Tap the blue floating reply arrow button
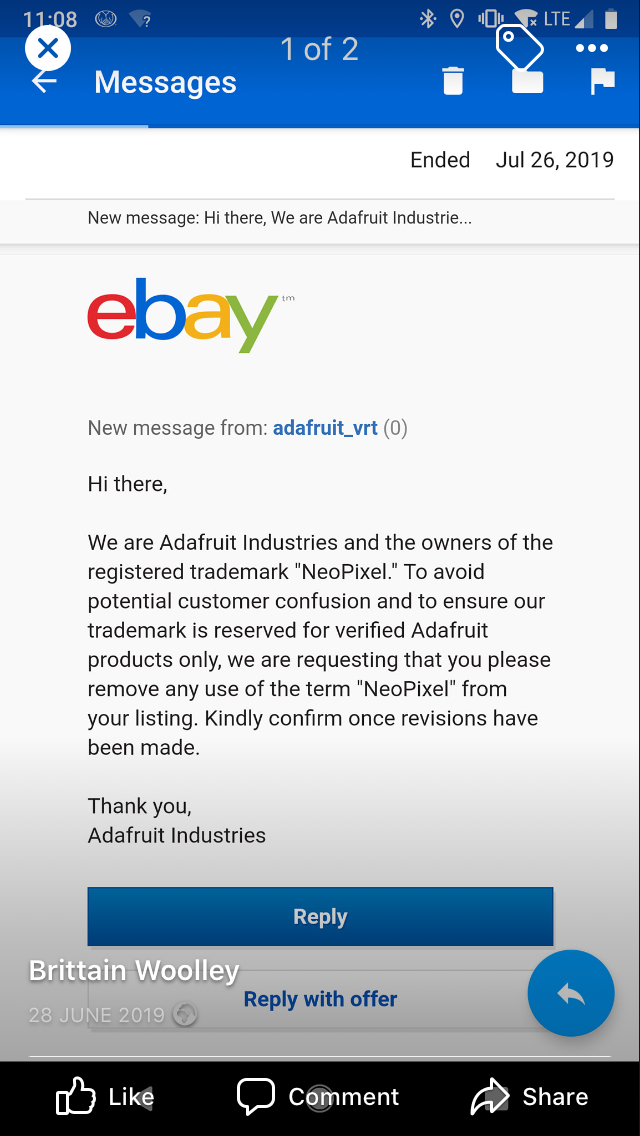The width and height of the screenshot is (640, 1136). coord(571,993)
